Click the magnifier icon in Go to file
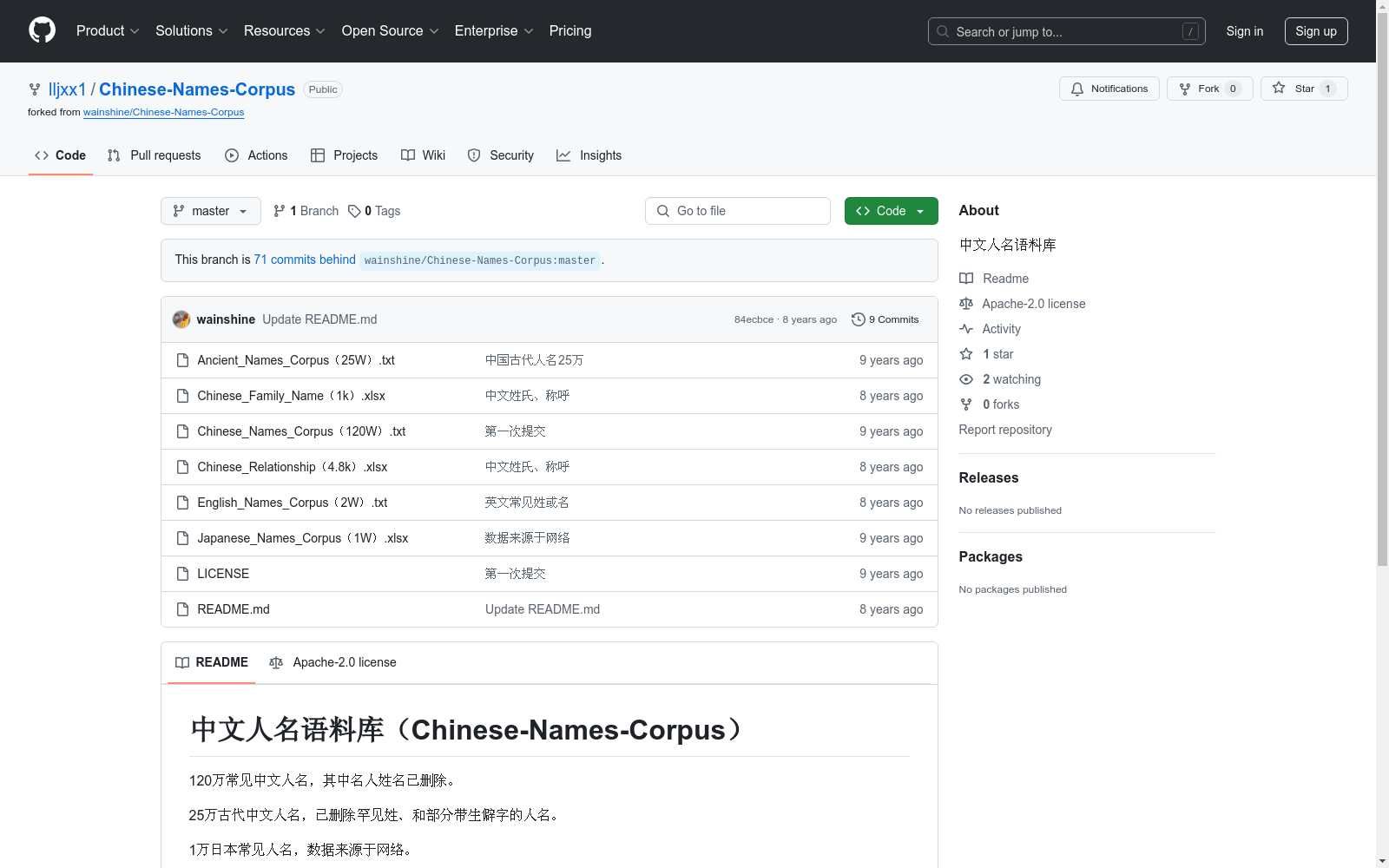The height and width of the screenshot is (868, 1389). click(663, 211)
